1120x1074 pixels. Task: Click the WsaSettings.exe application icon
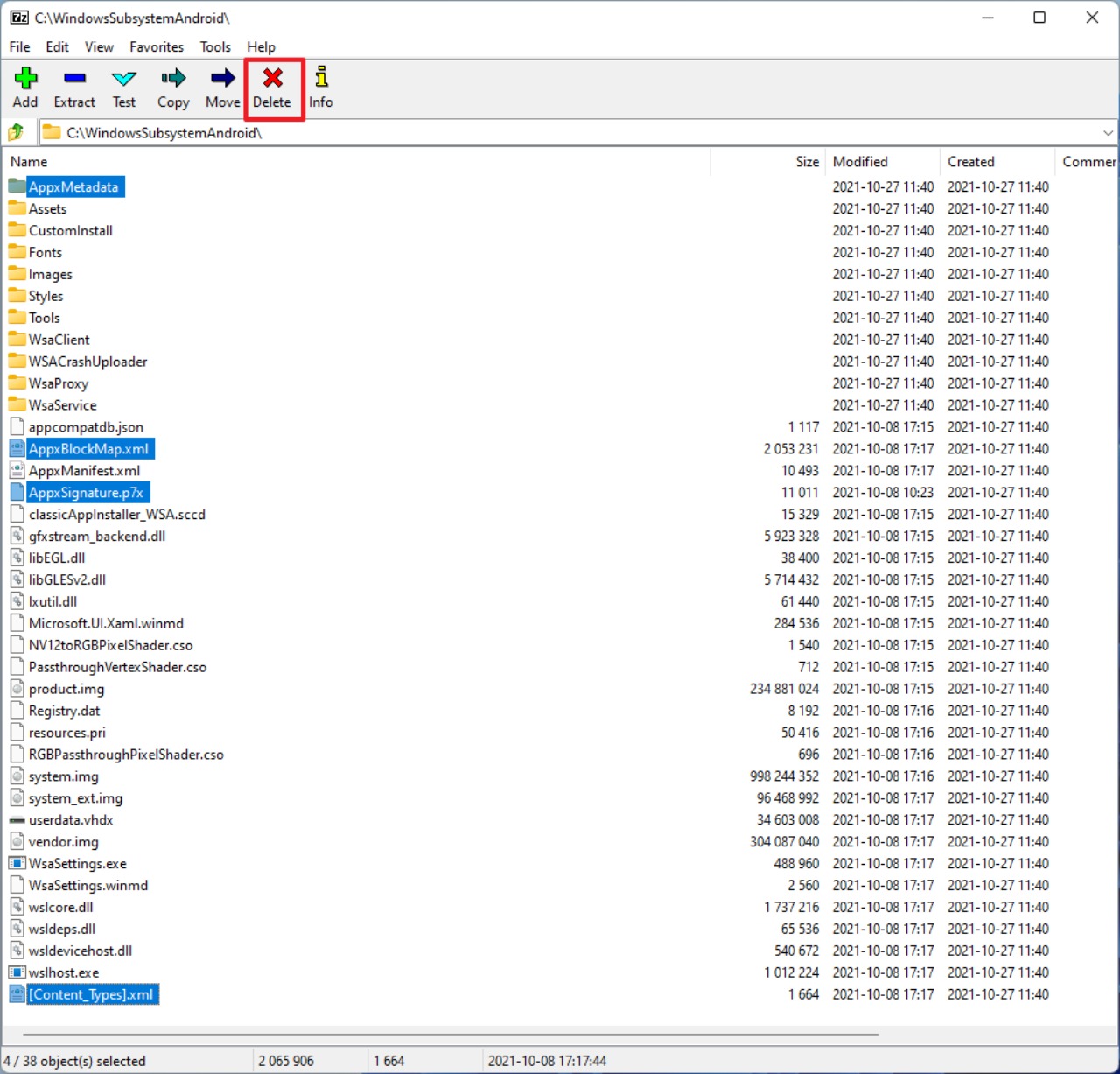(x=17, y=863)
